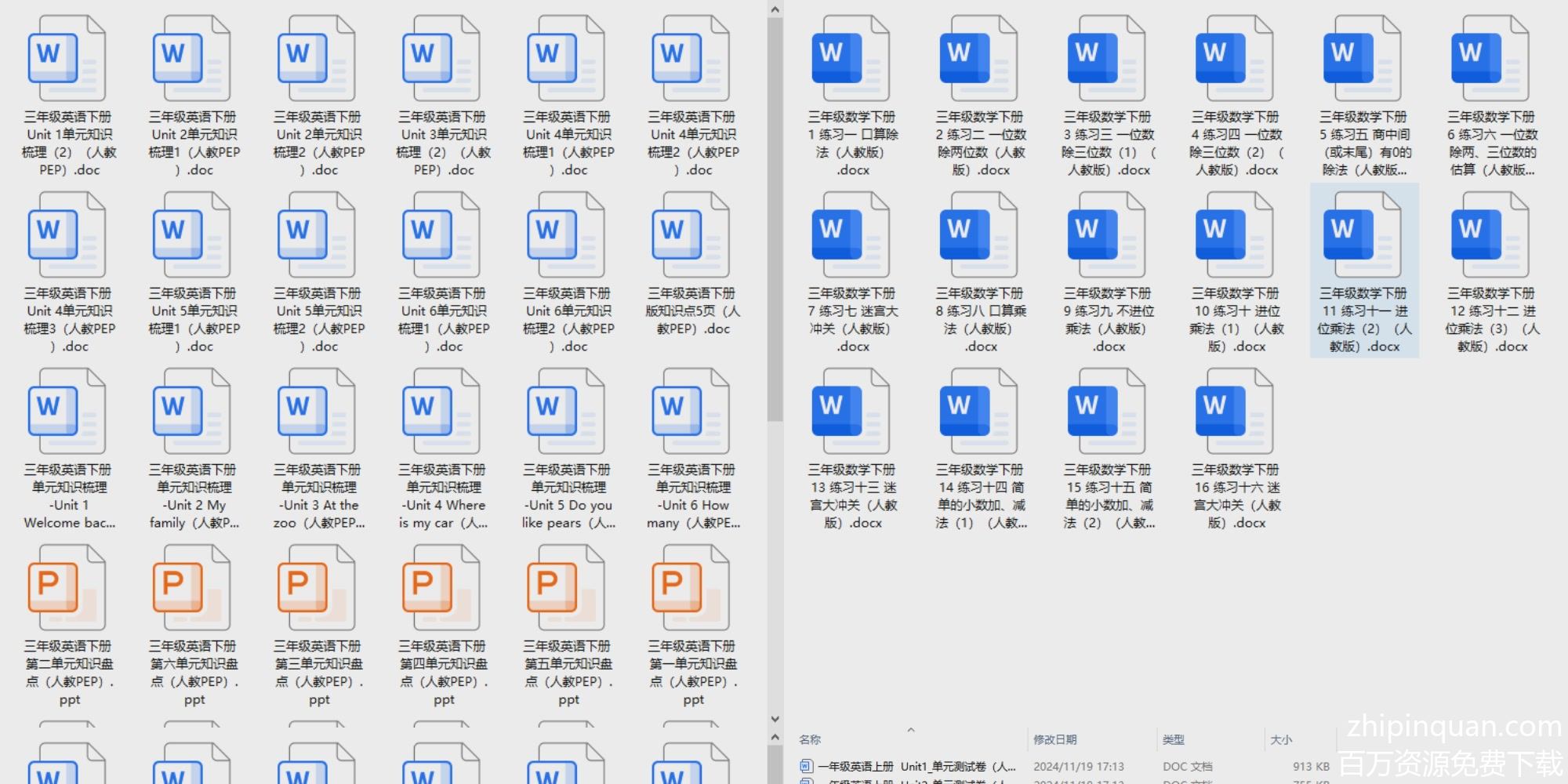Click the scroll down arrow of the top pane

click(775, 718)
